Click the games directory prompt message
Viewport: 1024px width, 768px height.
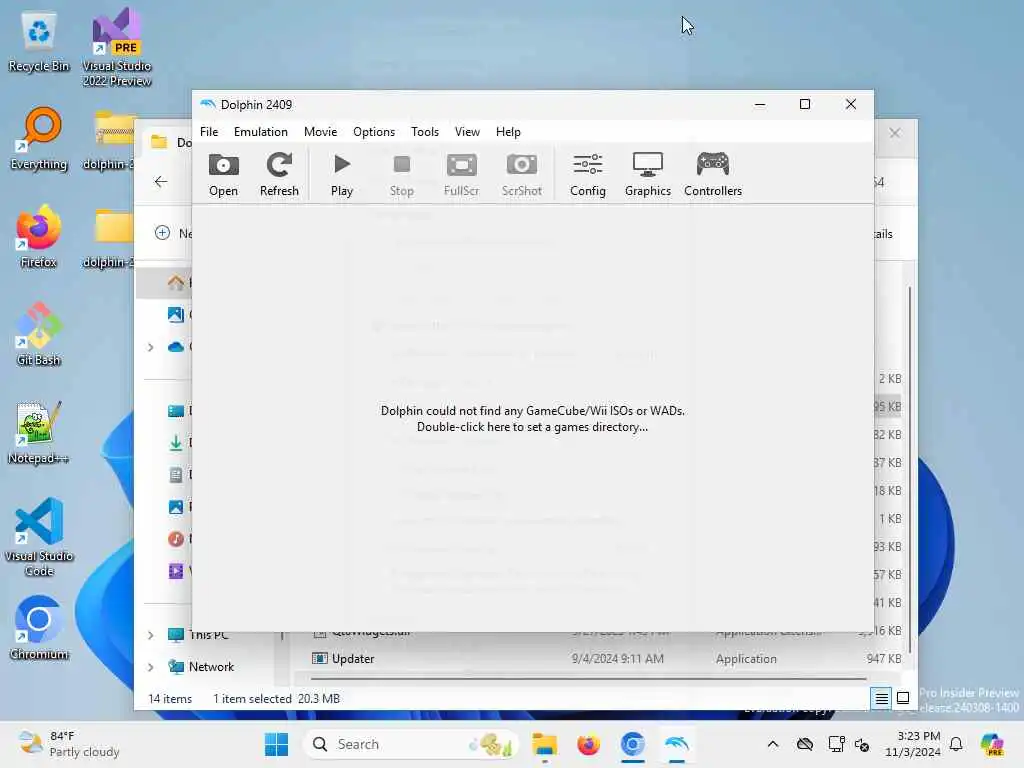[532, 419]
